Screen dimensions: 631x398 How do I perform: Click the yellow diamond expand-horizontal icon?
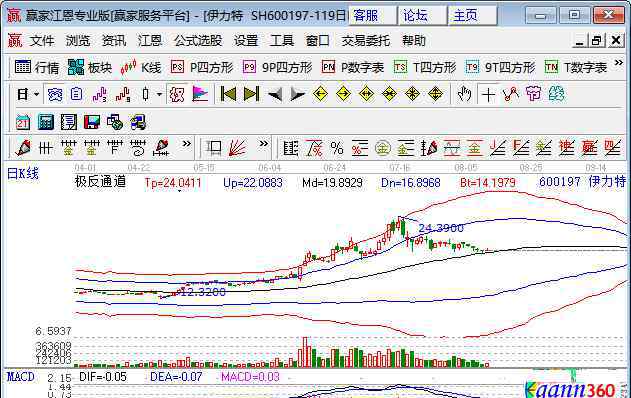(366, 94)
